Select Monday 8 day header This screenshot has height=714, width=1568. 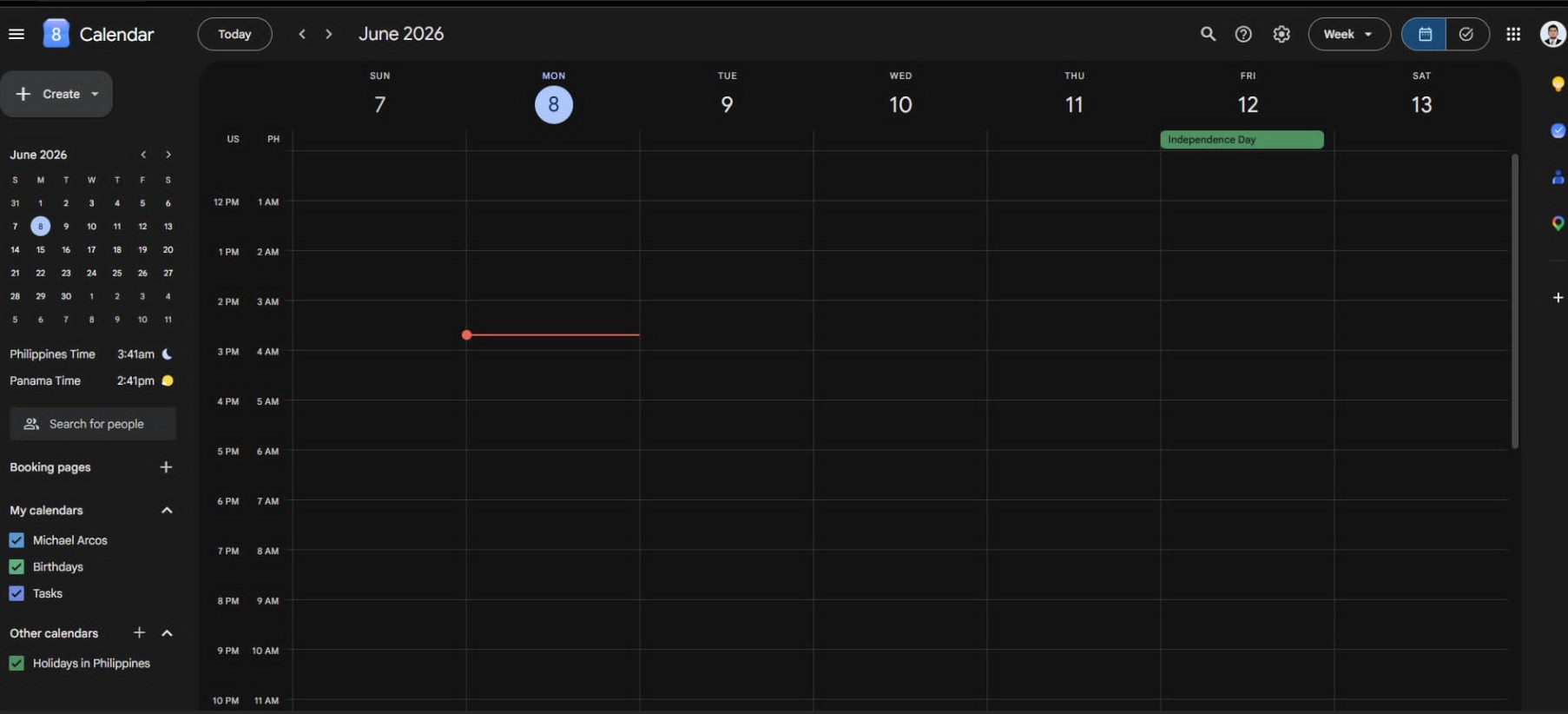pyautogui.click(x=554, y=105)
